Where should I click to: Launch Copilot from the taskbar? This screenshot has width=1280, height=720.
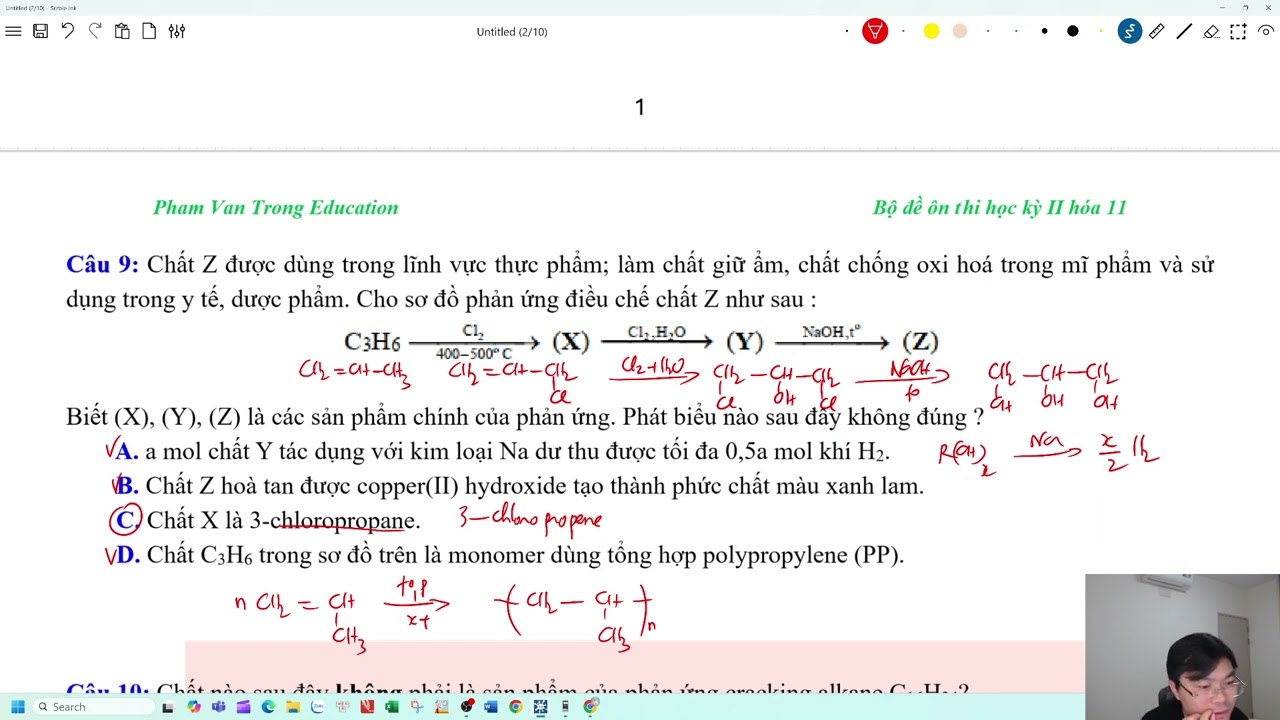tap(193, 707)
